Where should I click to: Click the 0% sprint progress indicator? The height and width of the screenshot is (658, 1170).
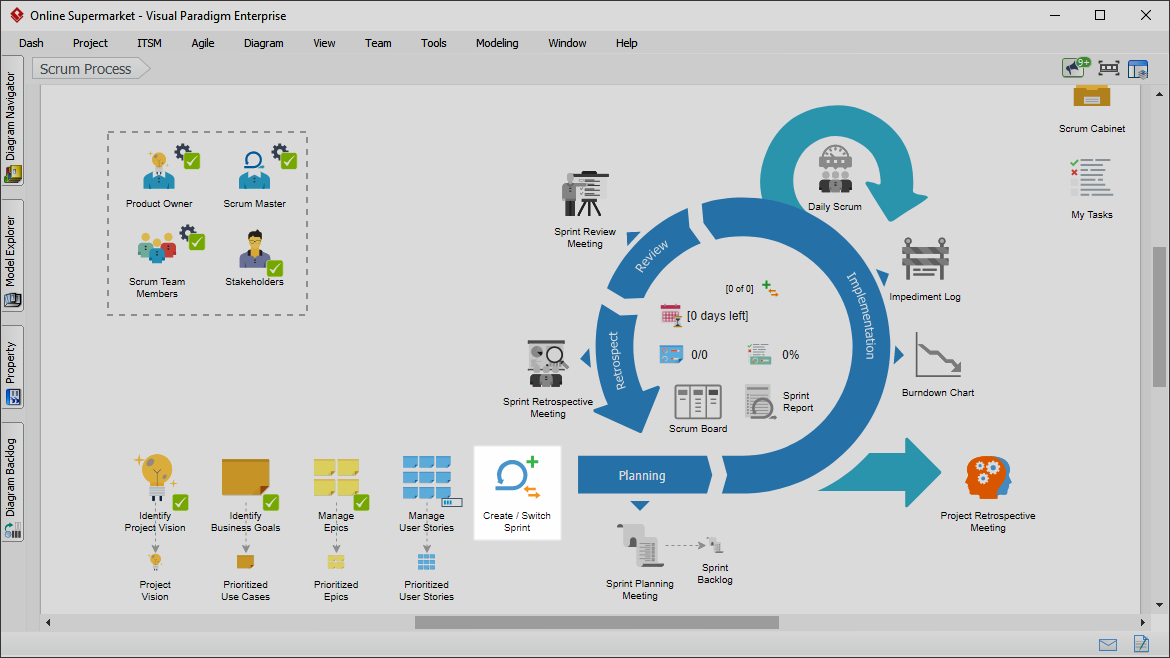(x=774, y=354)
